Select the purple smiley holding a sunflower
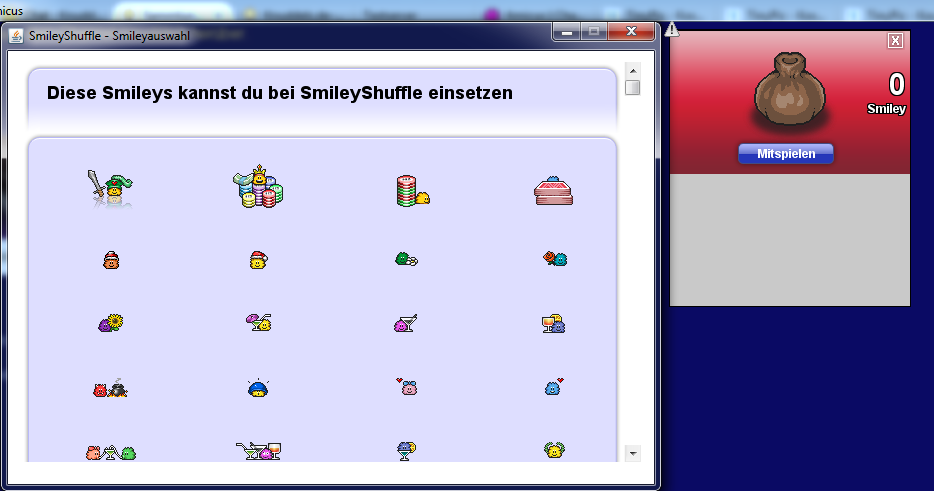Image resolution: width=934 pixels, height=491 pixels. click(110, 323)
